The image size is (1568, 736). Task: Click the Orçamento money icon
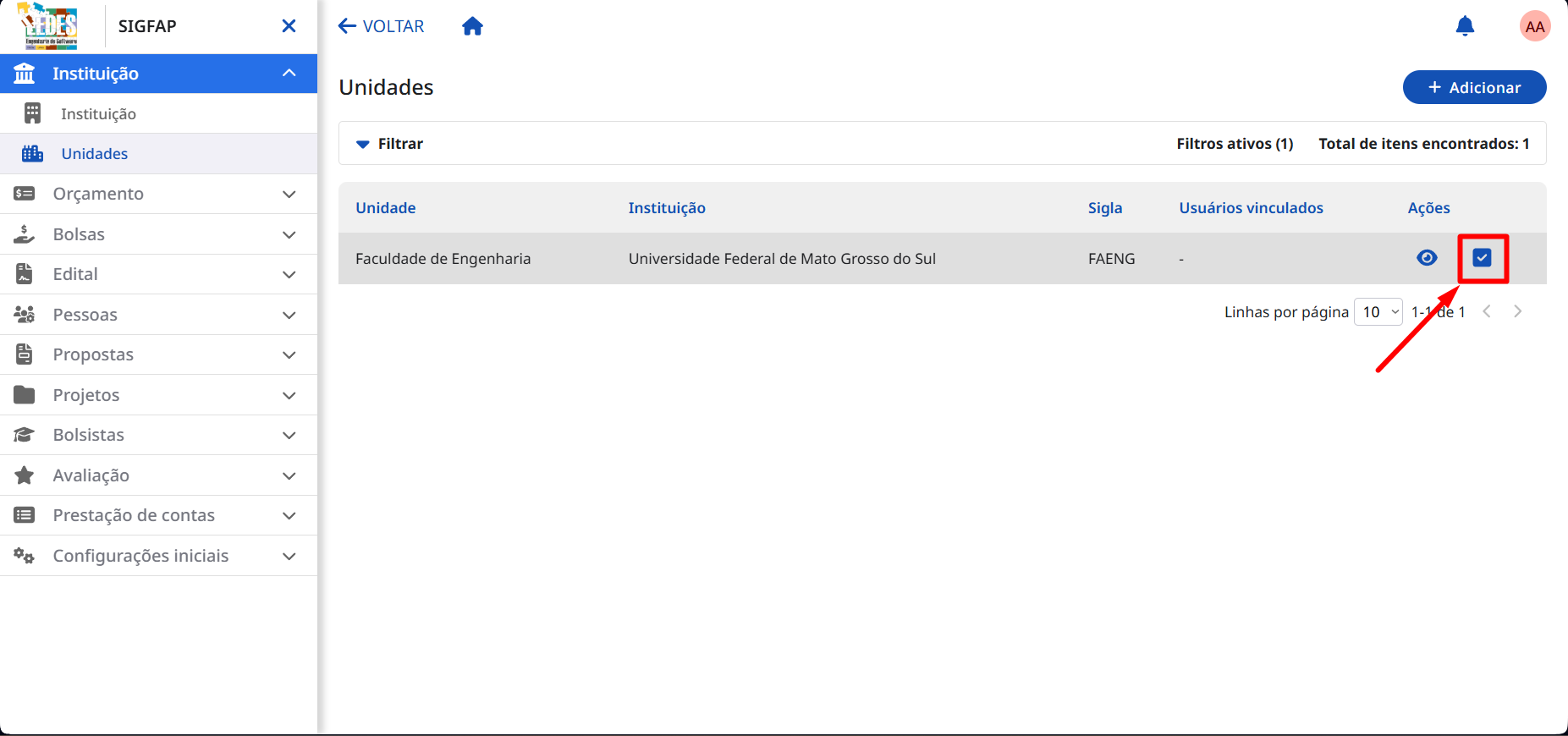pyautogui.click(x=25, y=194)
